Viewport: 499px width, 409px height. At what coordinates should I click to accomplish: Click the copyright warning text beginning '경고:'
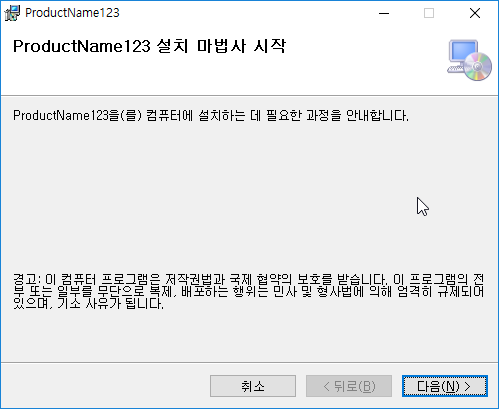coord(248,291)
